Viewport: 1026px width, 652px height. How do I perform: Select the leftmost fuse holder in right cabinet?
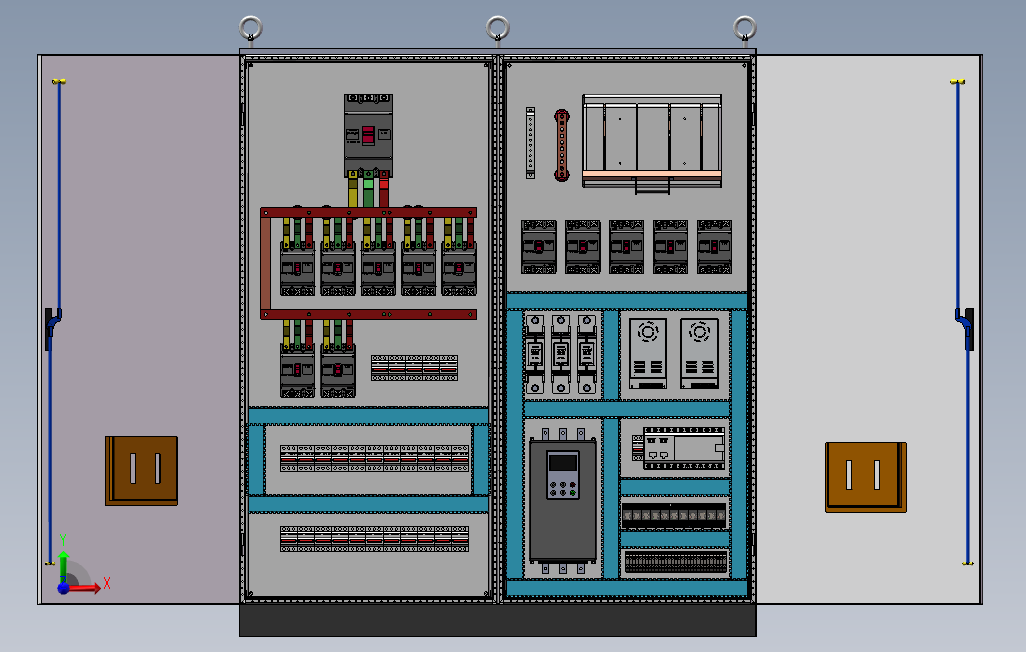tap(535, 354)
